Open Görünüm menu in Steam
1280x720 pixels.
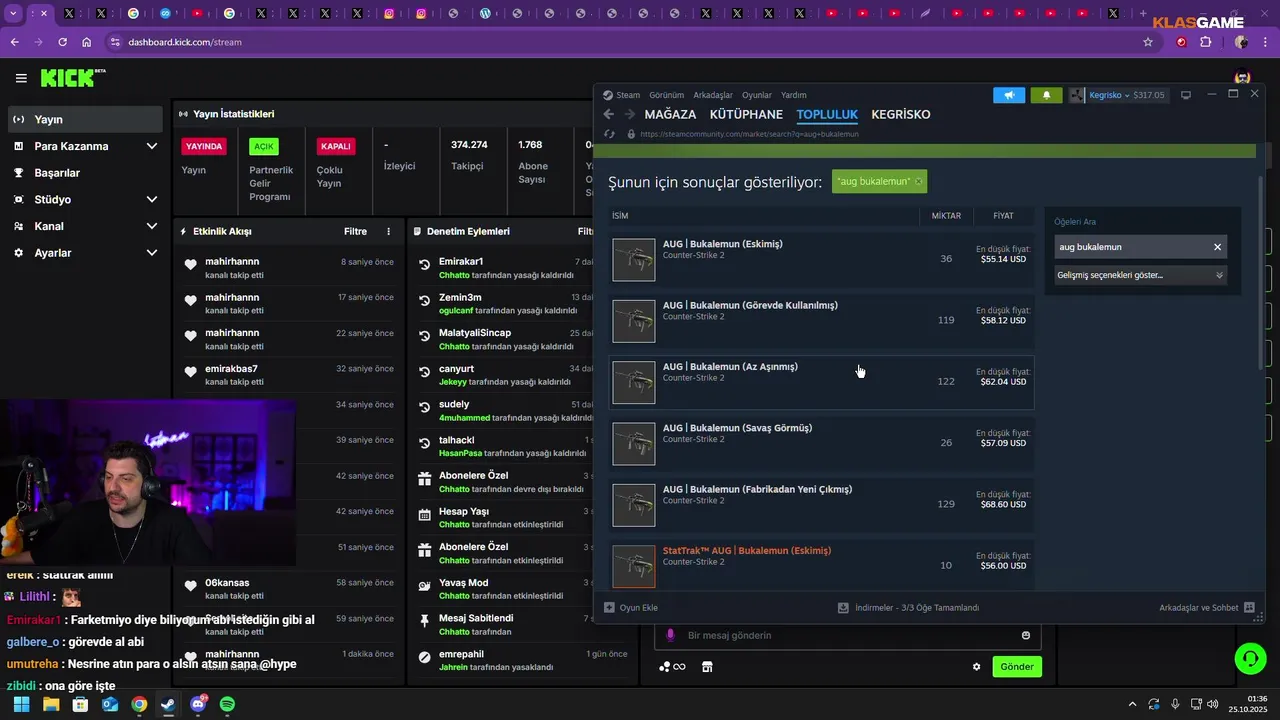(666, 95)
